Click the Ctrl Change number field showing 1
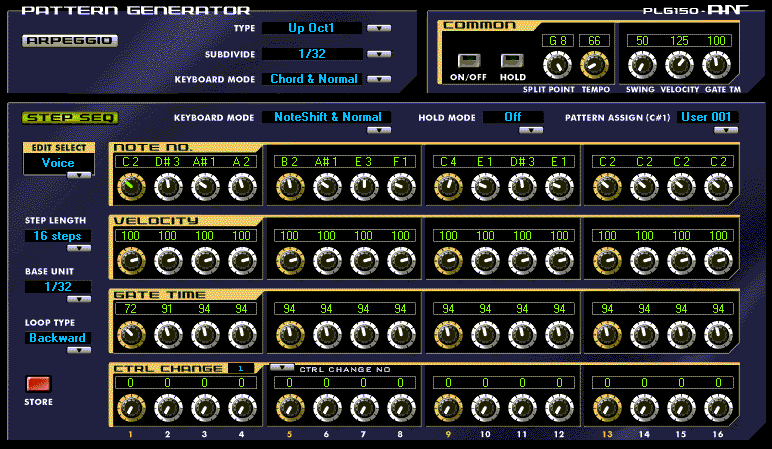772x449 pixels. click(x=241, y=368)
